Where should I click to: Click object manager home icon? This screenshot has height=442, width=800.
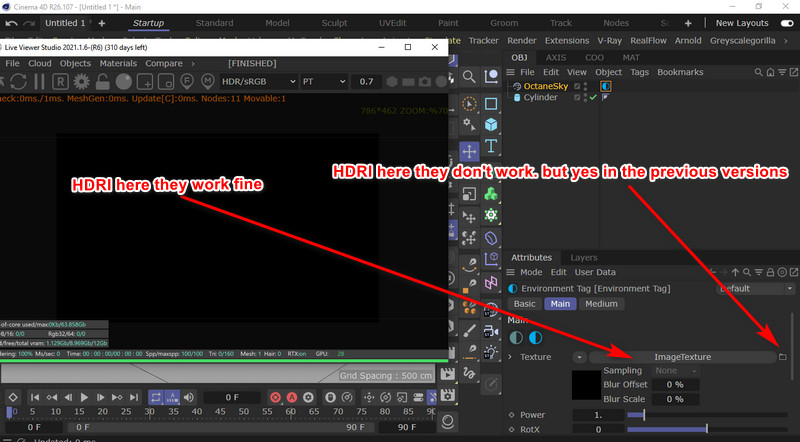click(770, 72)
